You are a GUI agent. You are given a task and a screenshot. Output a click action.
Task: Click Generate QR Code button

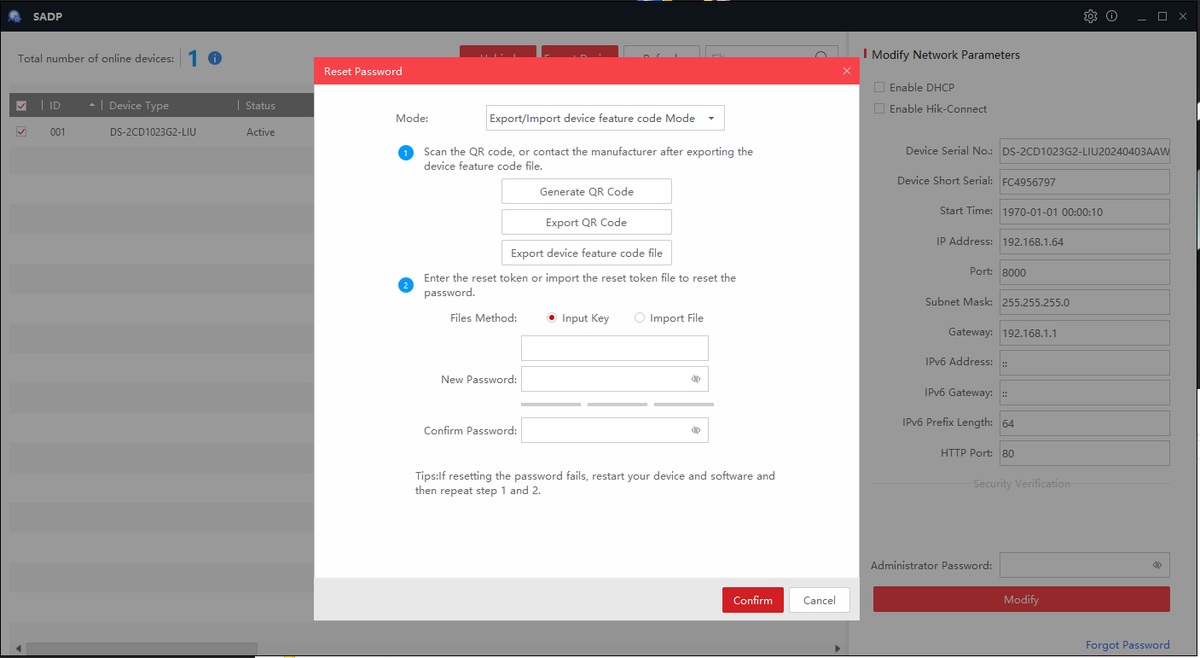(587, 191)
